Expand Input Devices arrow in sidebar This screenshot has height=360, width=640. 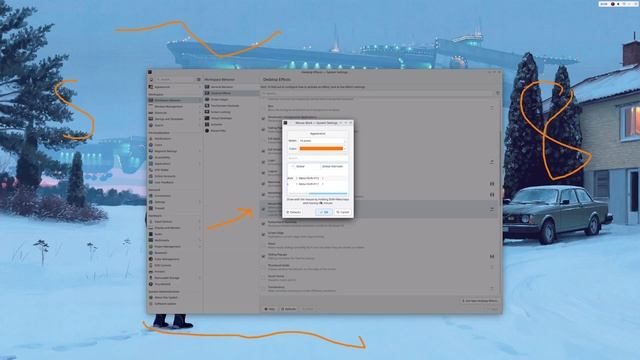tap(200, 222)
